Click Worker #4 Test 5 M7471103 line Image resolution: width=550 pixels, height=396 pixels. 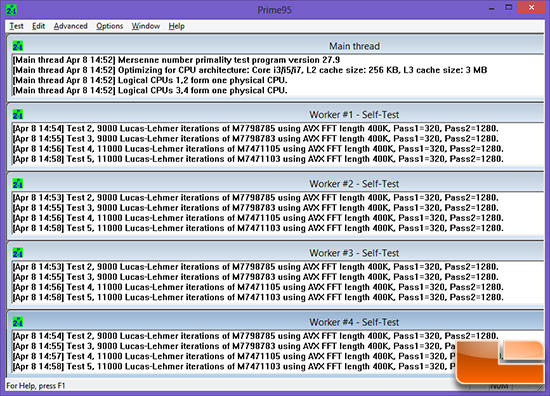(234, 366)
